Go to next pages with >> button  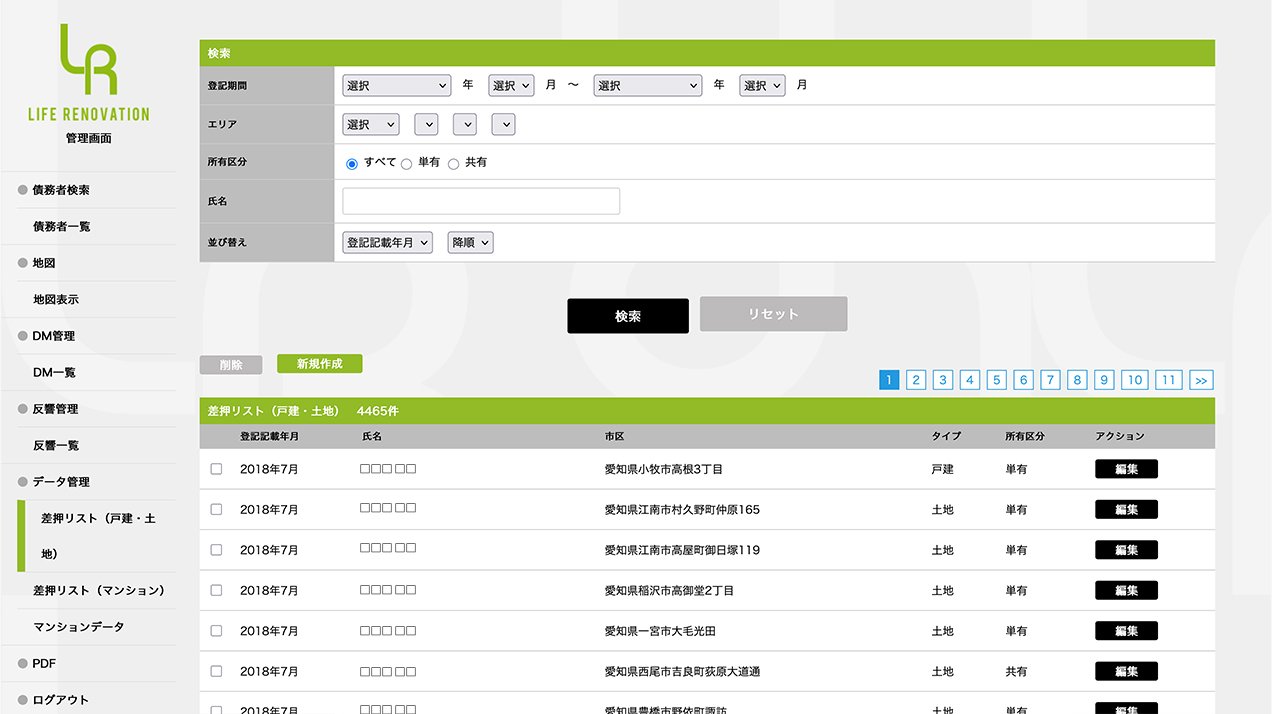1201,380
